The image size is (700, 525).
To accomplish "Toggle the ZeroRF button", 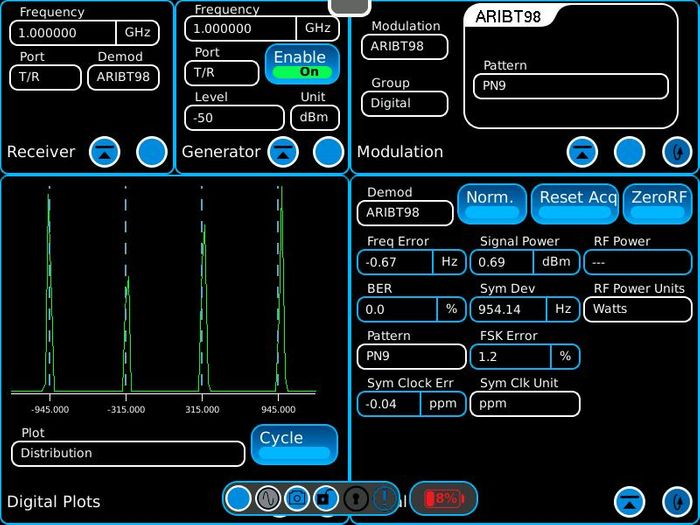I will point(658,204).
